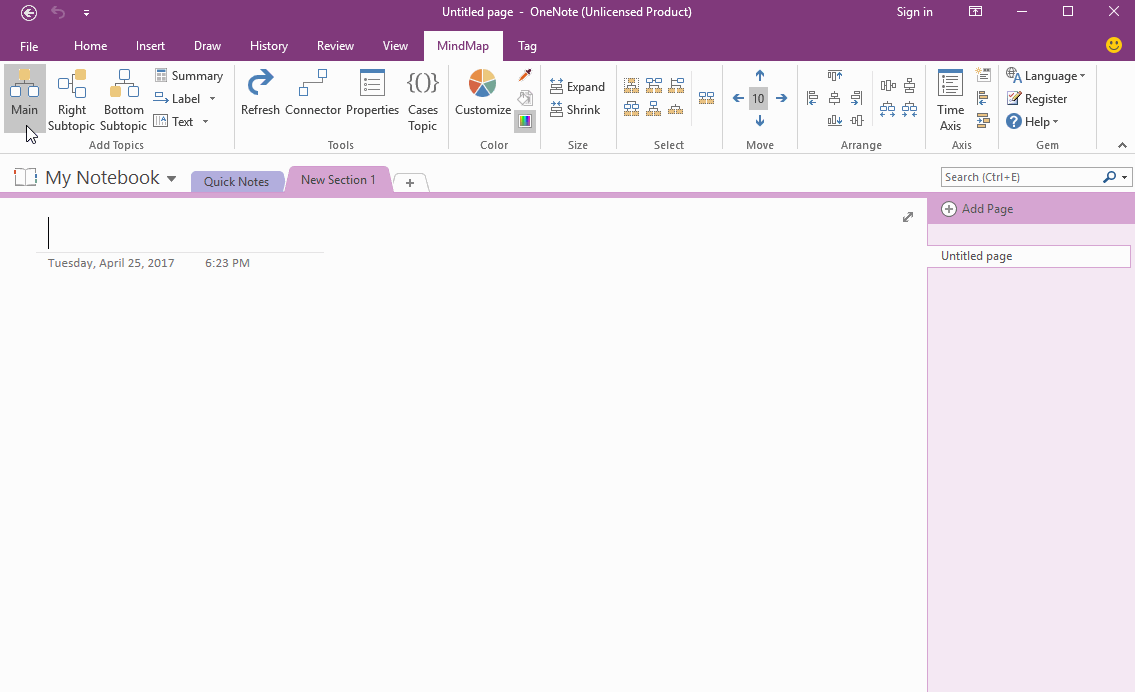
Task: Click the greyed paint bucket icon
Action: tap(526, 98)
